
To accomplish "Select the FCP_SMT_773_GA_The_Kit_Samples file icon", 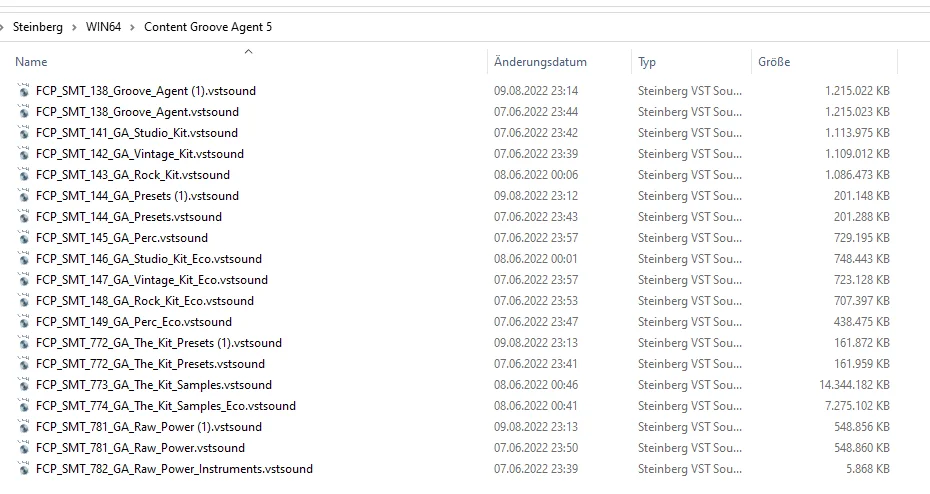I will click(23, 385).
